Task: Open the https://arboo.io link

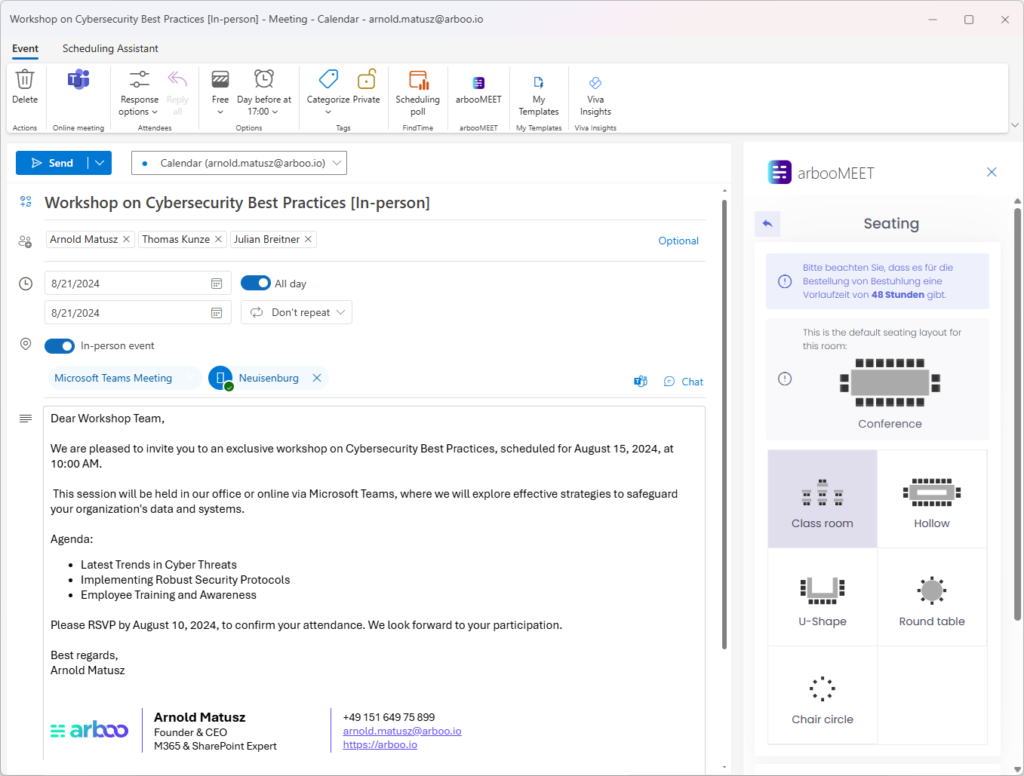Action: tap(380, 745)
